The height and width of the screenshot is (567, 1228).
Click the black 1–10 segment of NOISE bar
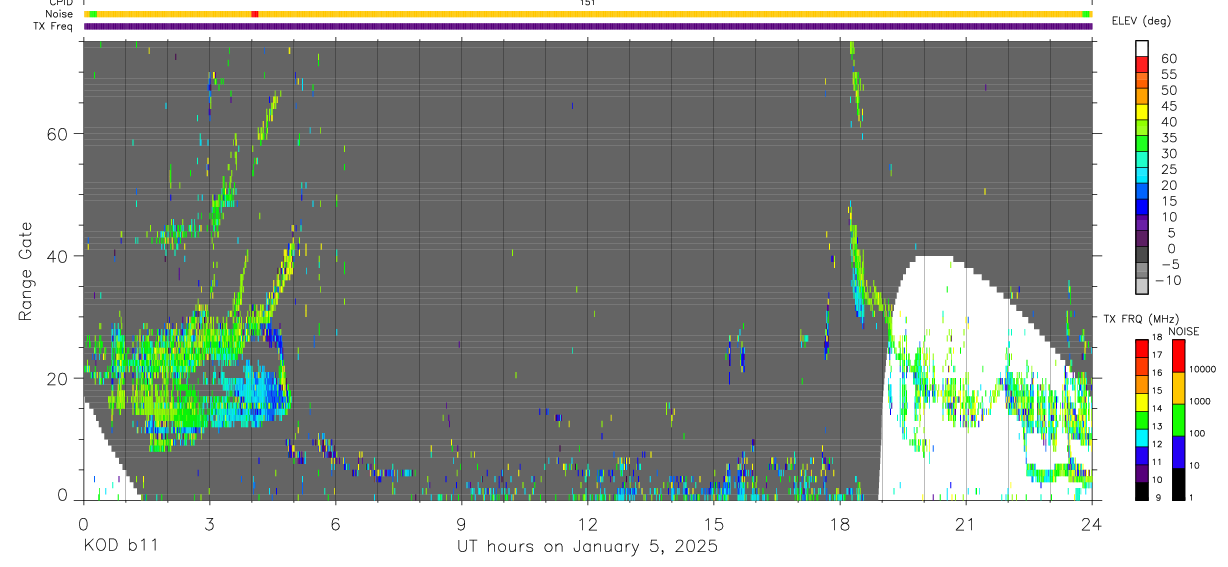point(1180,482)
